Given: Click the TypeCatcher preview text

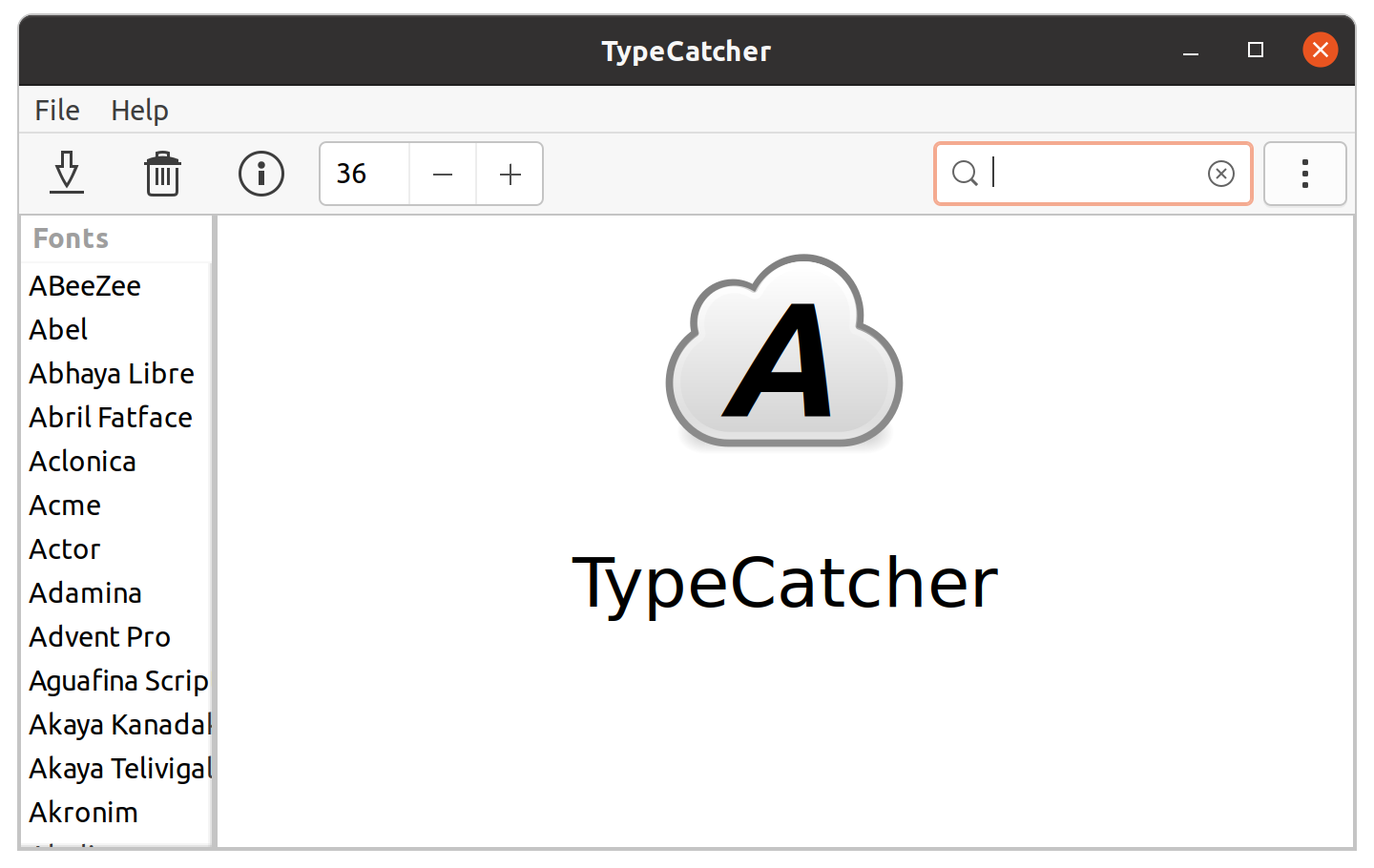Looking at the screenshot, I should (x=784, y=583).
